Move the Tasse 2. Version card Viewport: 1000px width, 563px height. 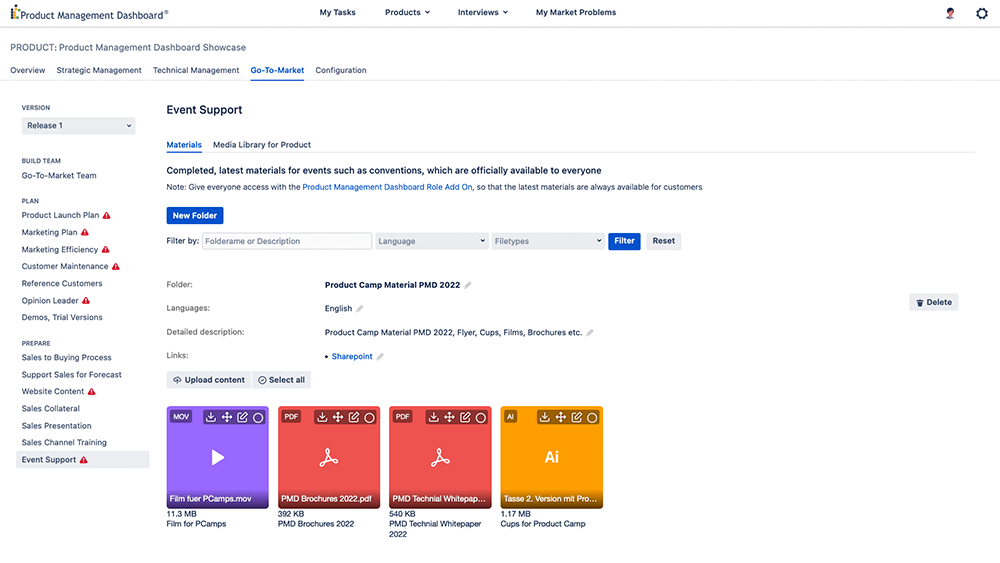561,417
